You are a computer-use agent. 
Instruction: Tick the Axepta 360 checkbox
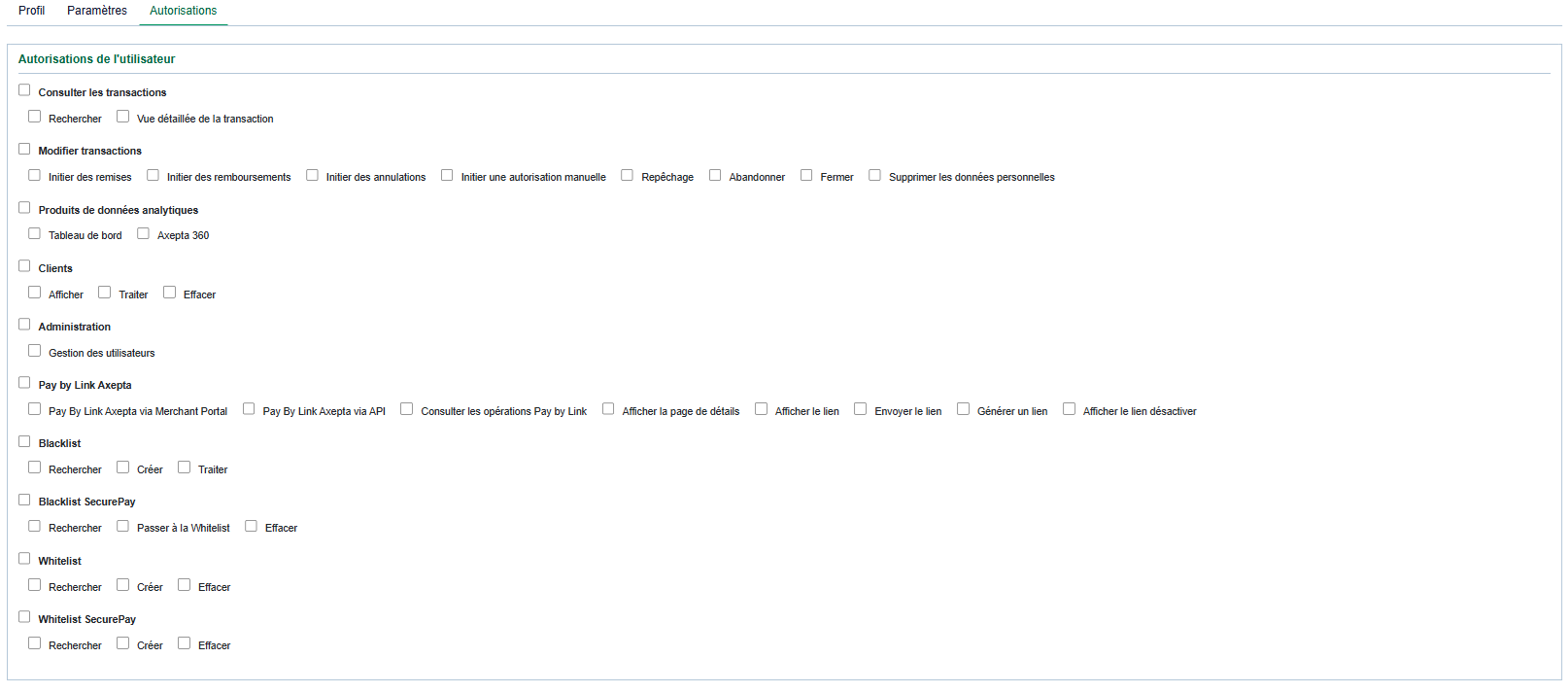(x=144, y=233)
